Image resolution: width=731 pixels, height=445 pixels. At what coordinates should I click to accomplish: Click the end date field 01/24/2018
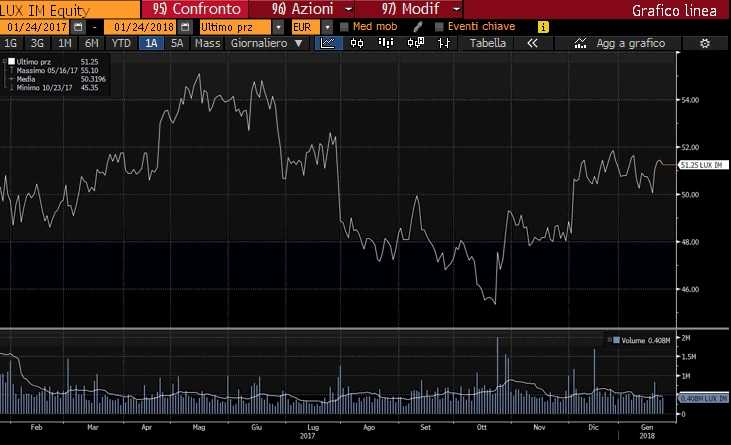click(x=141, y=27)
